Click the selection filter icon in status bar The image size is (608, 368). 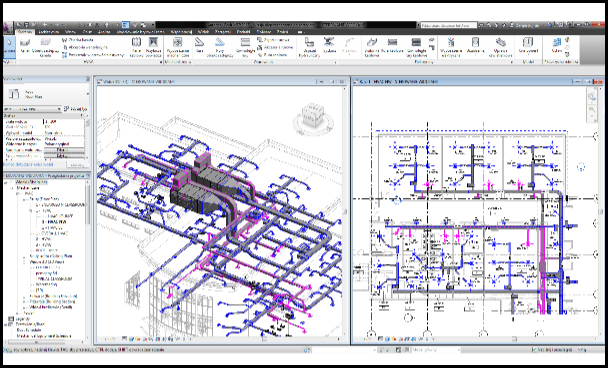pos(582,350)
